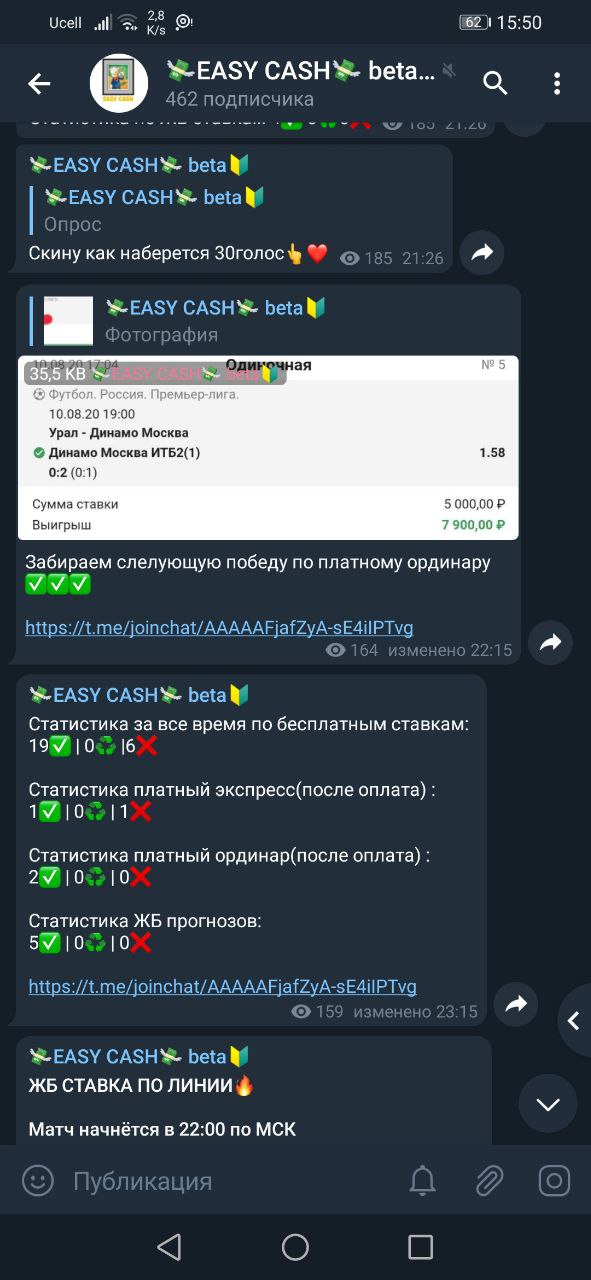591x1280 pixels.
Task: Toggle the notification bell for posts
Action: point(423,1181)
